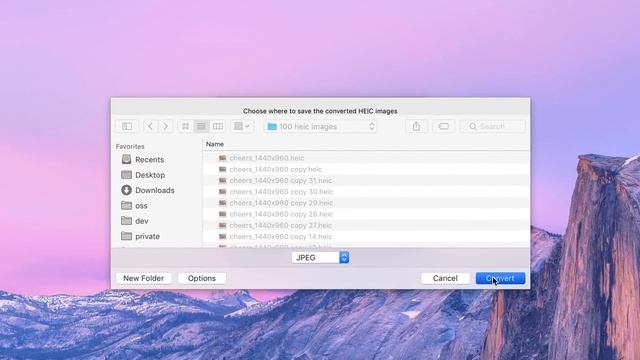Open the '100 heic images' folder path dropdown
The width and height of the screenshot is (640, 360).
320,127
